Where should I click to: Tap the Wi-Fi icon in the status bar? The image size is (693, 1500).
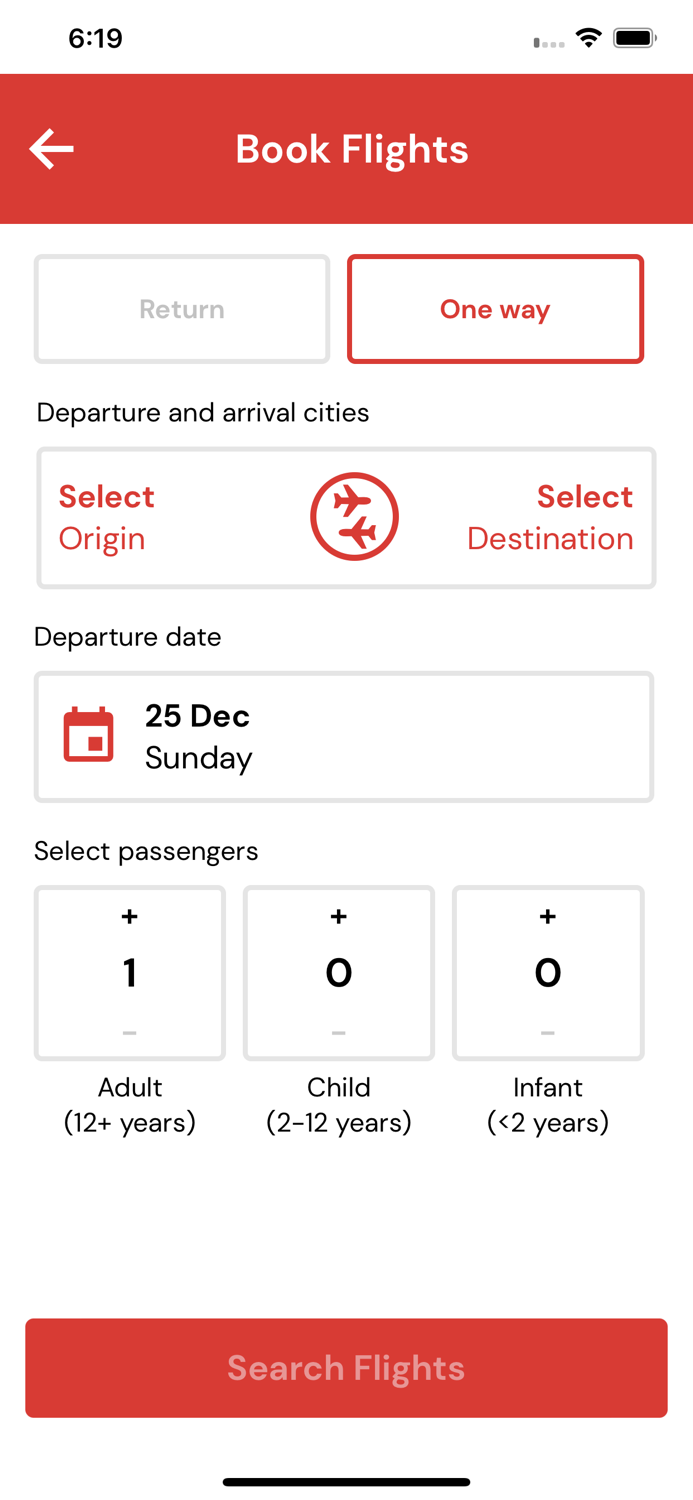tap(588, 37)
